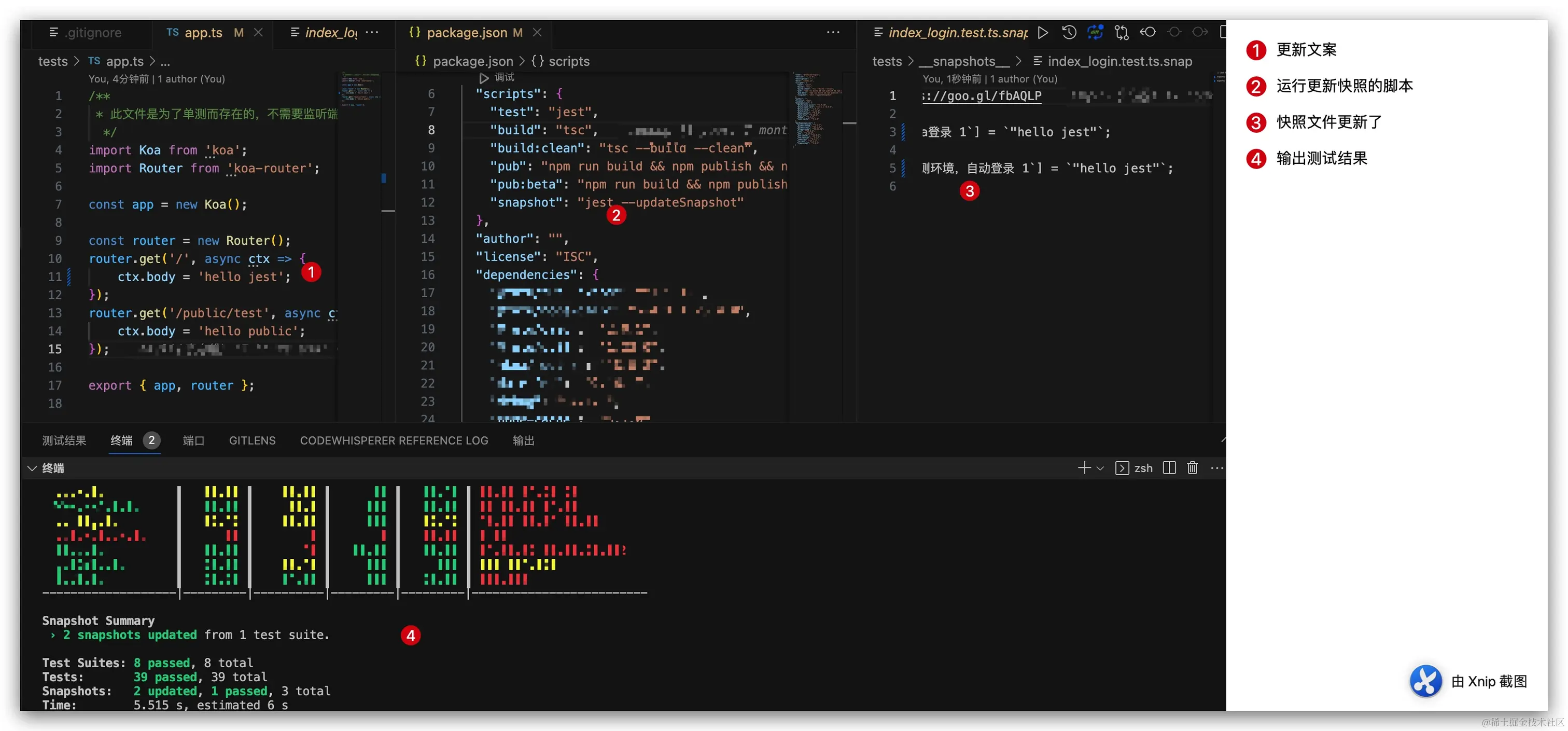The width and height of the screenshot is (1568, 731).
Task: Run the snapshot test with the play icon
Action: point(1043,32)
